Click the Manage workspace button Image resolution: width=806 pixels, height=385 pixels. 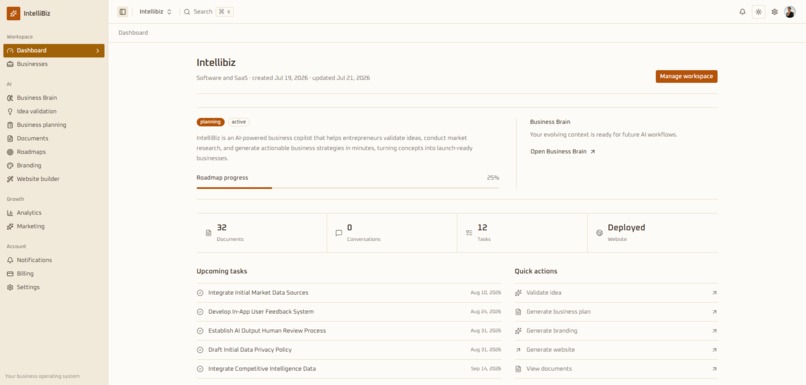click(x=686, y=77)
